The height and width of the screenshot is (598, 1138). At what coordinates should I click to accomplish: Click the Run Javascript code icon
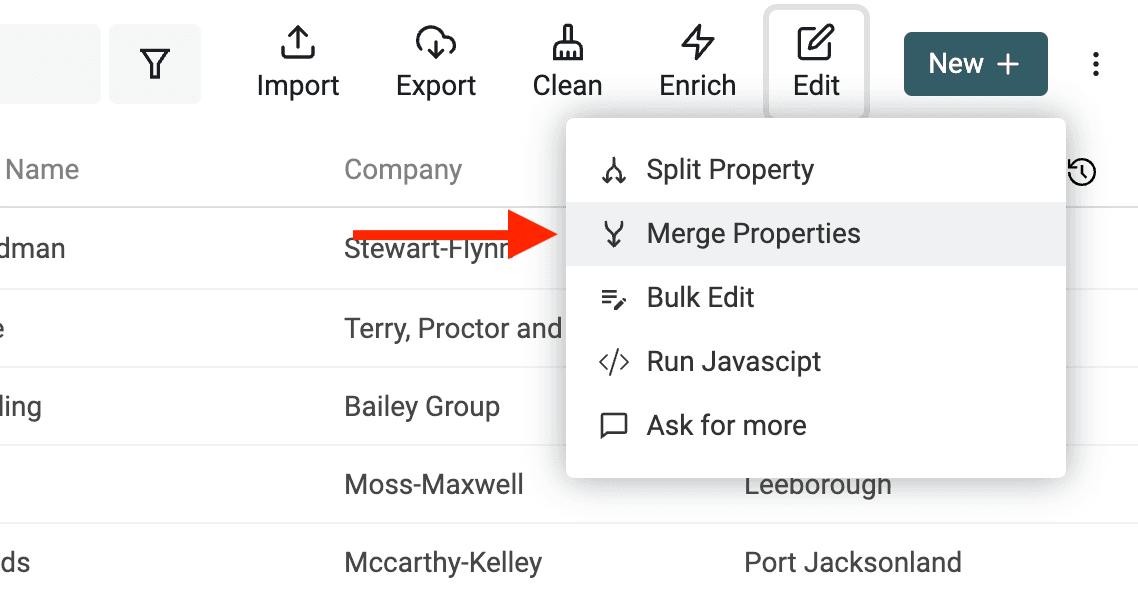pos(616,361)
